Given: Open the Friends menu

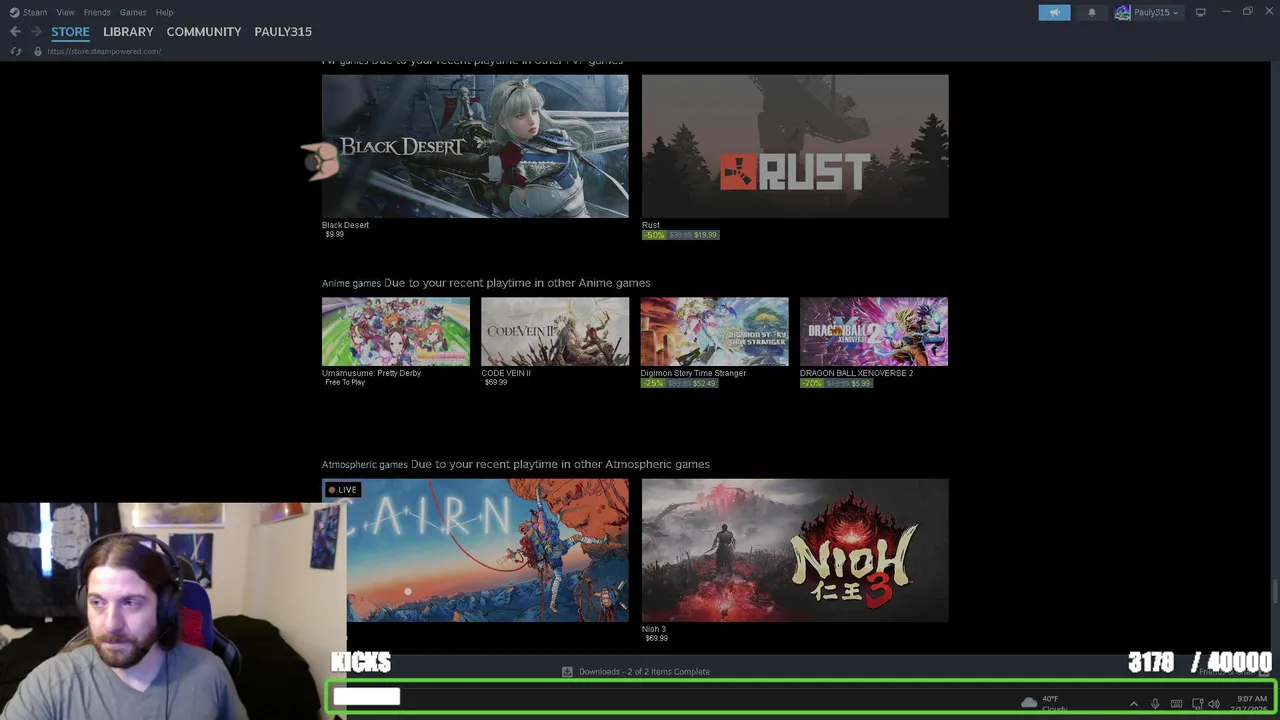Looking at the screenshot, I should point(97,12).
